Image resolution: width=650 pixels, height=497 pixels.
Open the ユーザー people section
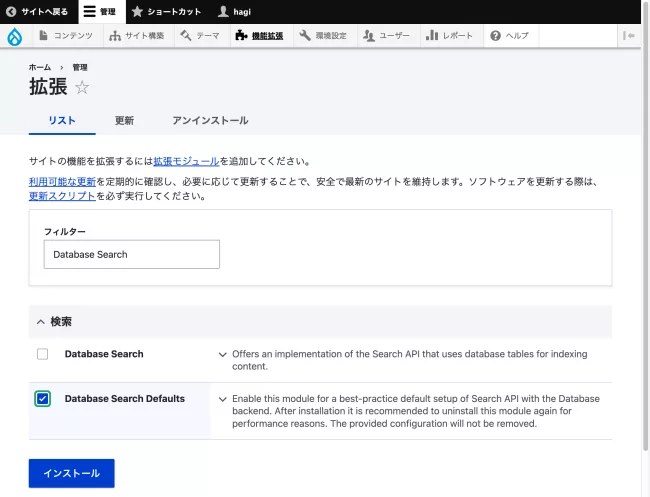[386, 36]
